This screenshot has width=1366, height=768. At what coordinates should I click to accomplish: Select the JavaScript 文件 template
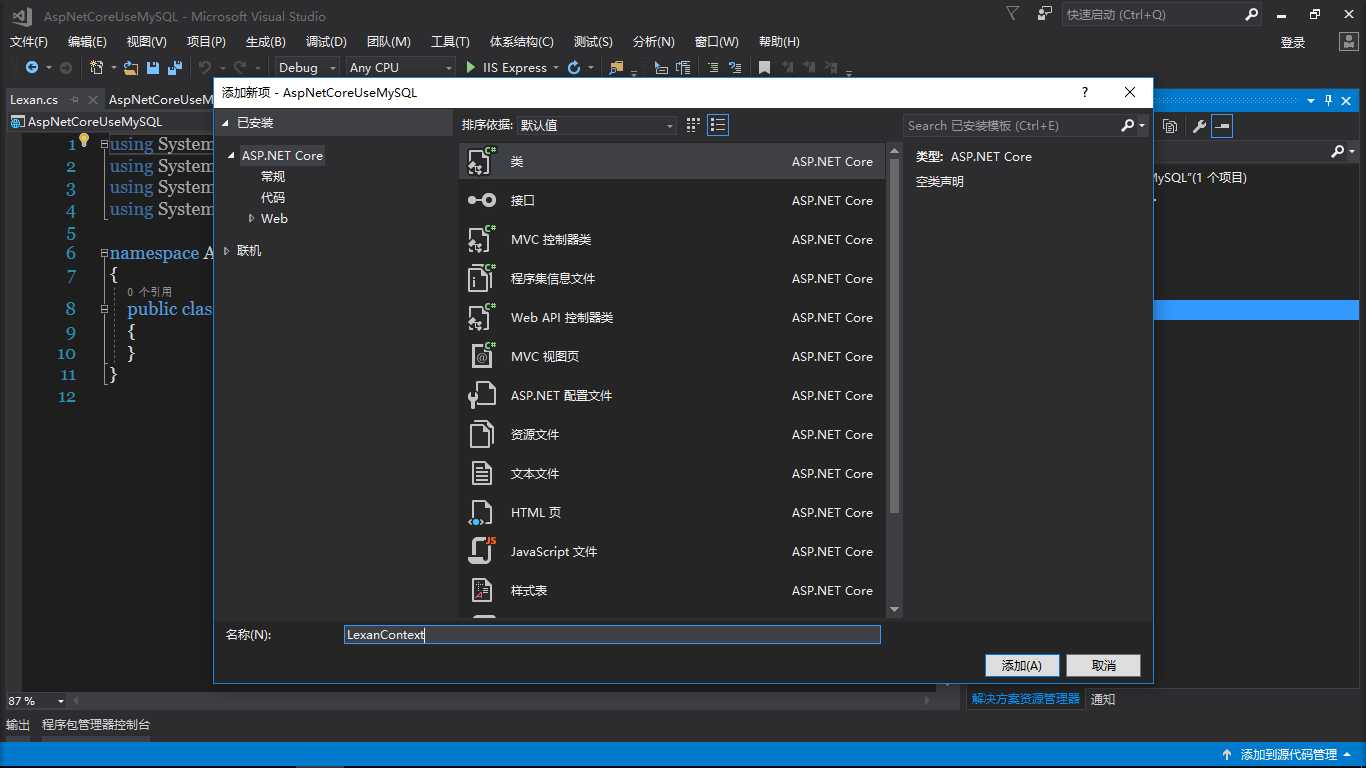click(x=672, y=551)
